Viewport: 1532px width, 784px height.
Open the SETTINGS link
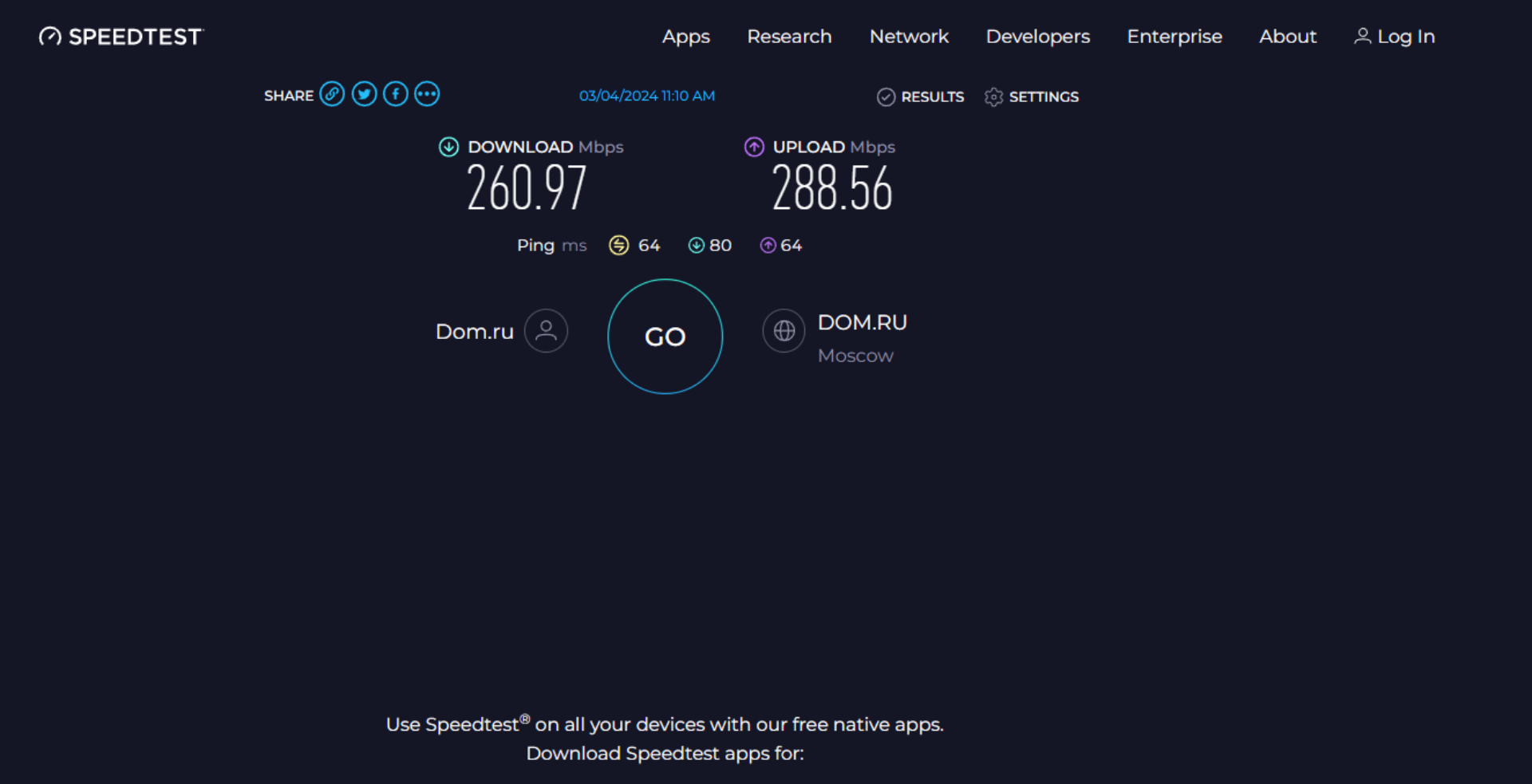pos(1044,97)
